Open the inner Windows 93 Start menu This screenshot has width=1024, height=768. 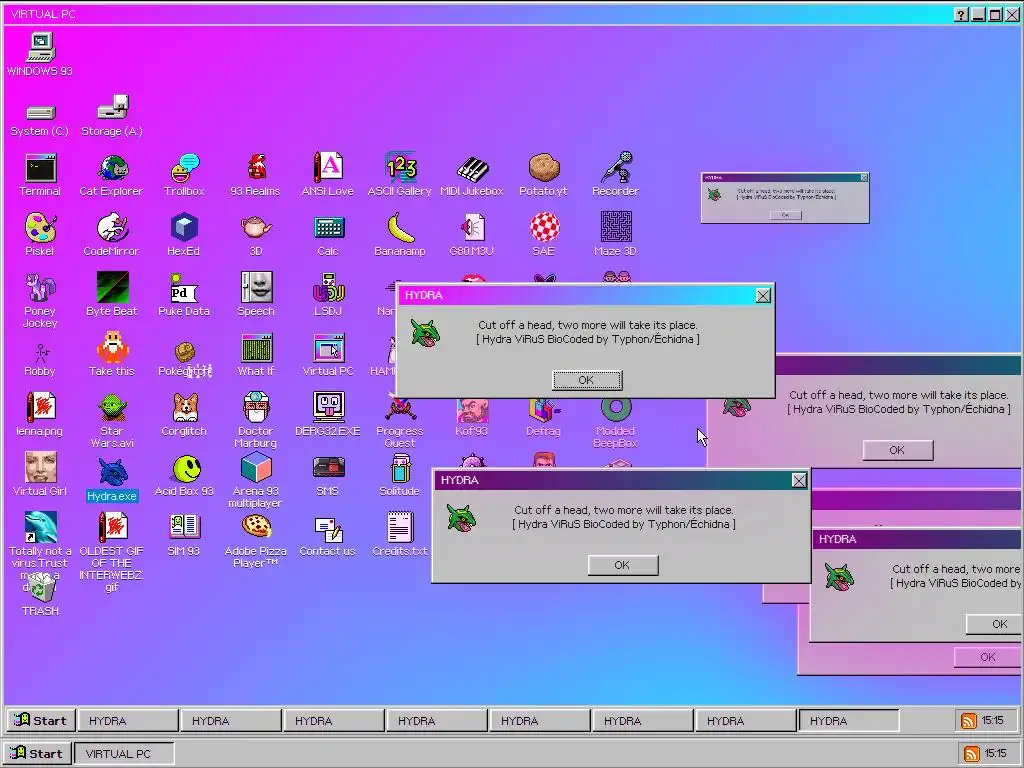tap(41, 720)
